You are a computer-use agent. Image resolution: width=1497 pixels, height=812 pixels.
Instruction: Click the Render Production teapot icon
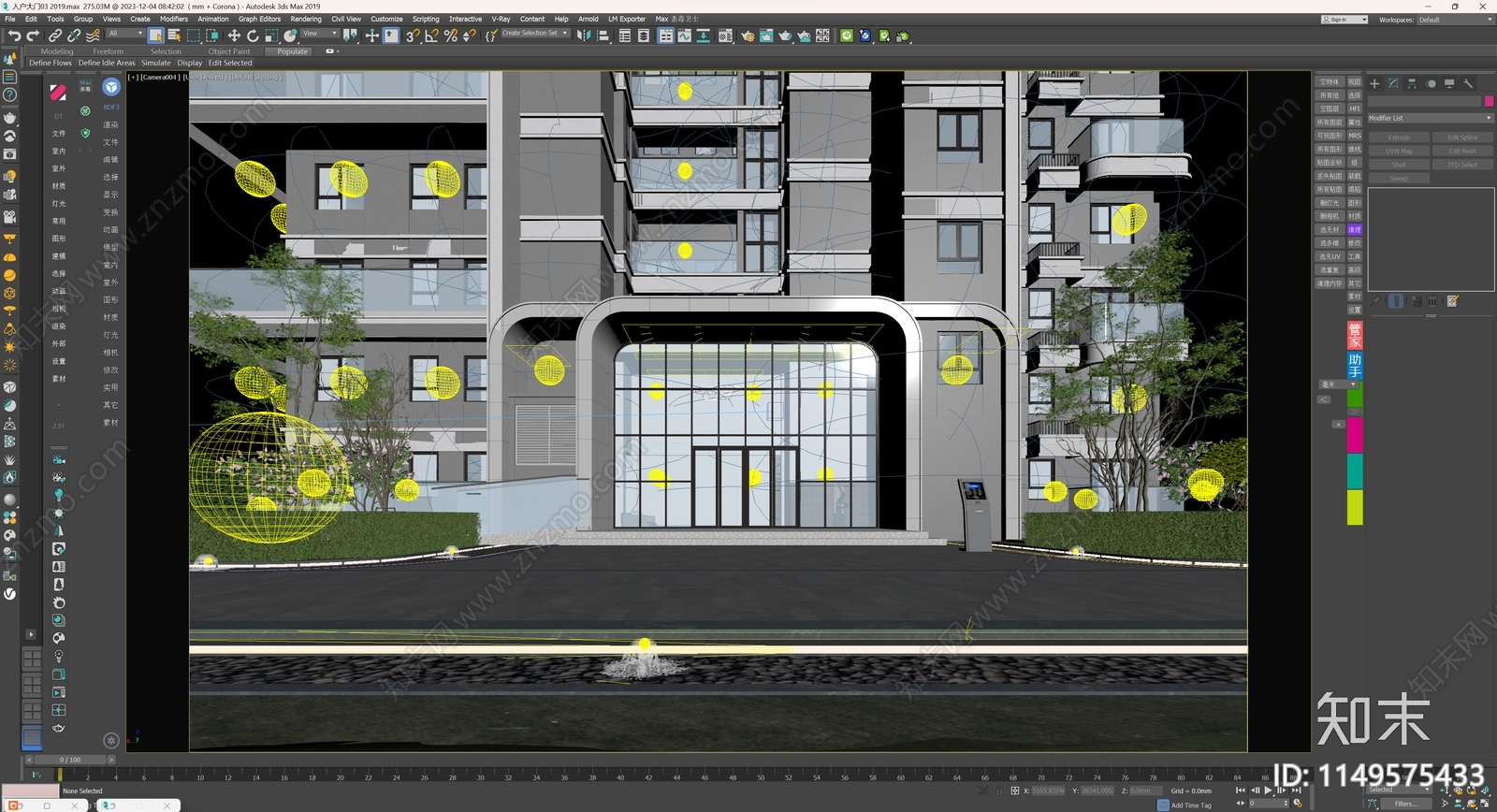pos(785,36)
